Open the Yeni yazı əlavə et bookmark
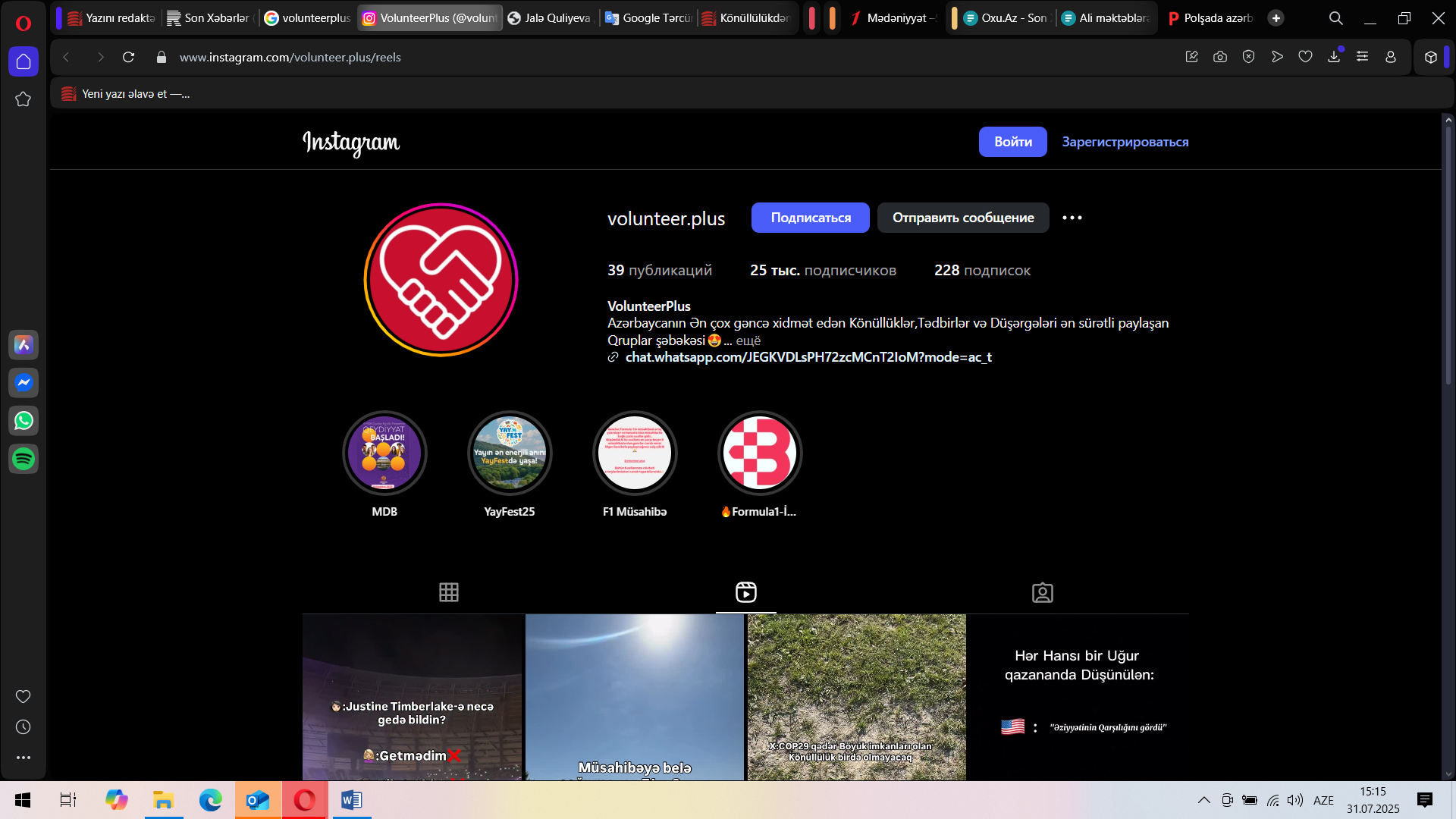The height and width of the screenshot is (819, 1456). pyautogui.click(x=126, y=94)
